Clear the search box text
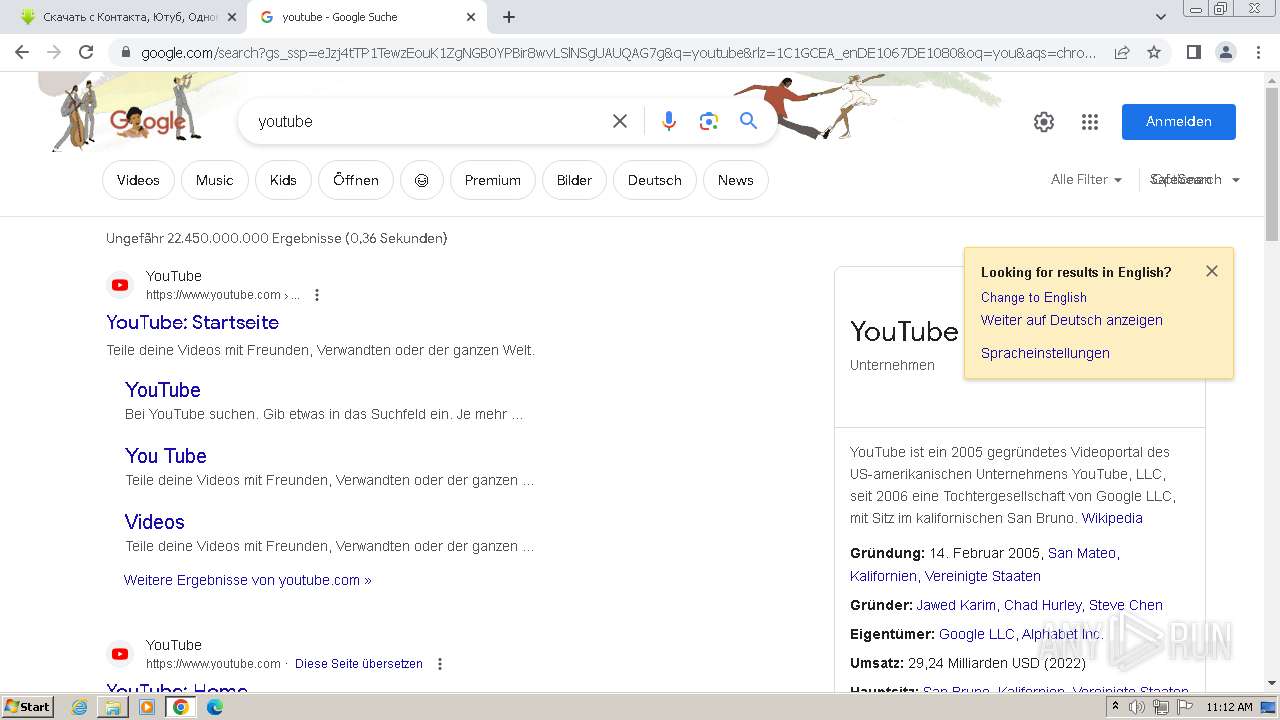 [620, 121]
